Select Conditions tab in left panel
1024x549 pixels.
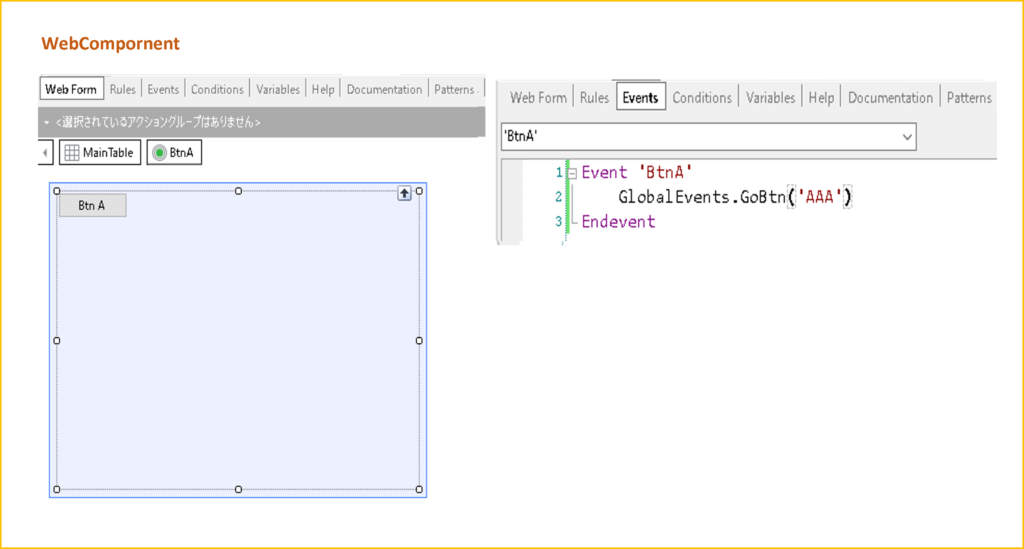[217, 89]
